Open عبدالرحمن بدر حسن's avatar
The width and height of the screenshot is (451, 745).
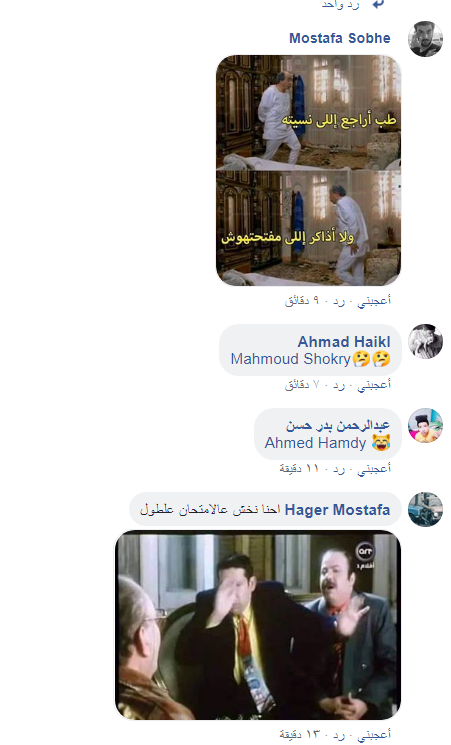pos(425,425)
